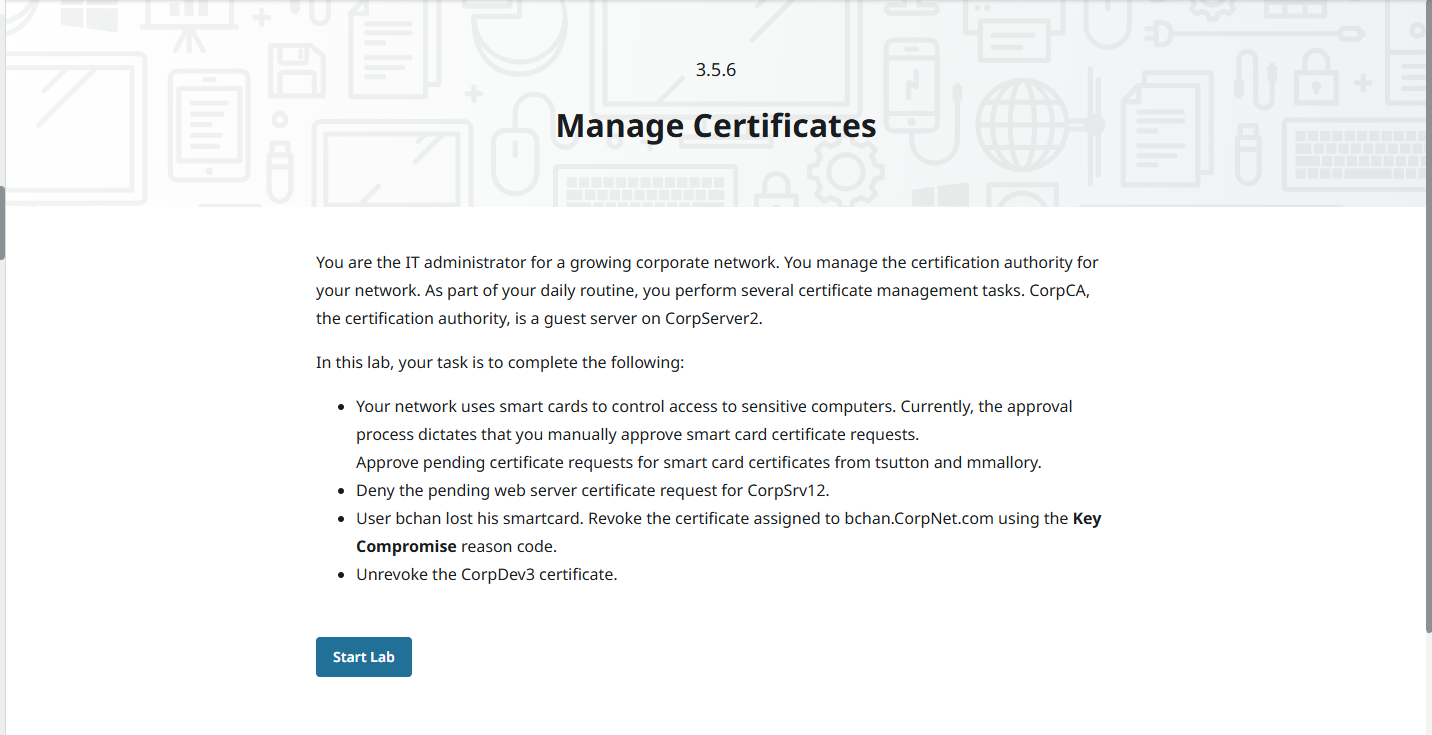
Task: Click the Manage Certificates heading
Action: (715, 126)
